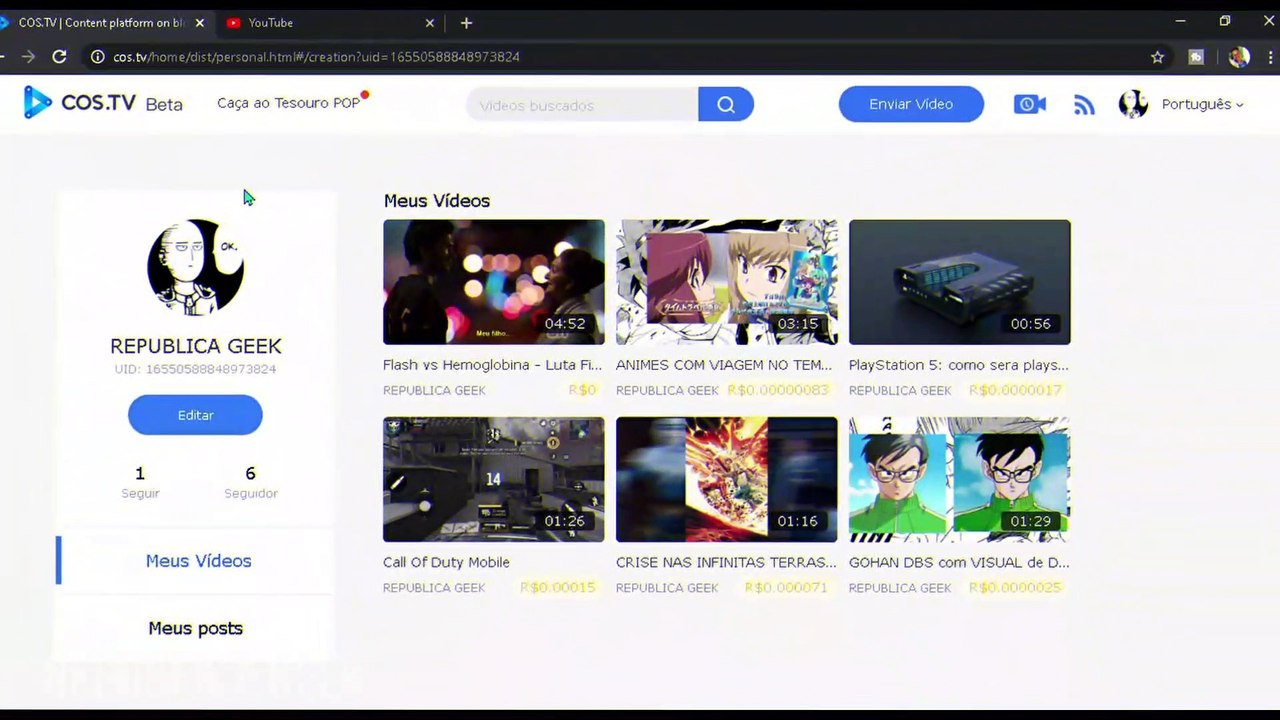Click the Meus Vídeos section heading
Screen dimensions: 1280x720
point(437,201)
